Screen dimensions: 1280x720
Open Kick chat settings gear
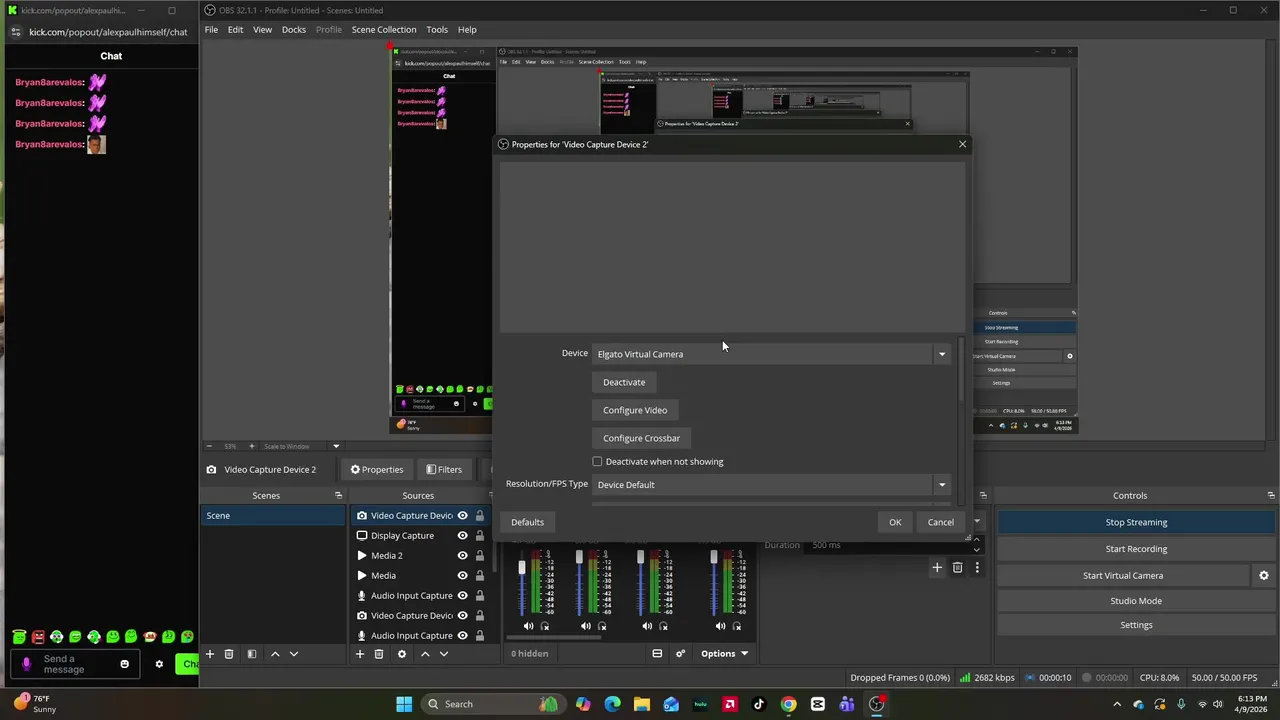point(158,664)
